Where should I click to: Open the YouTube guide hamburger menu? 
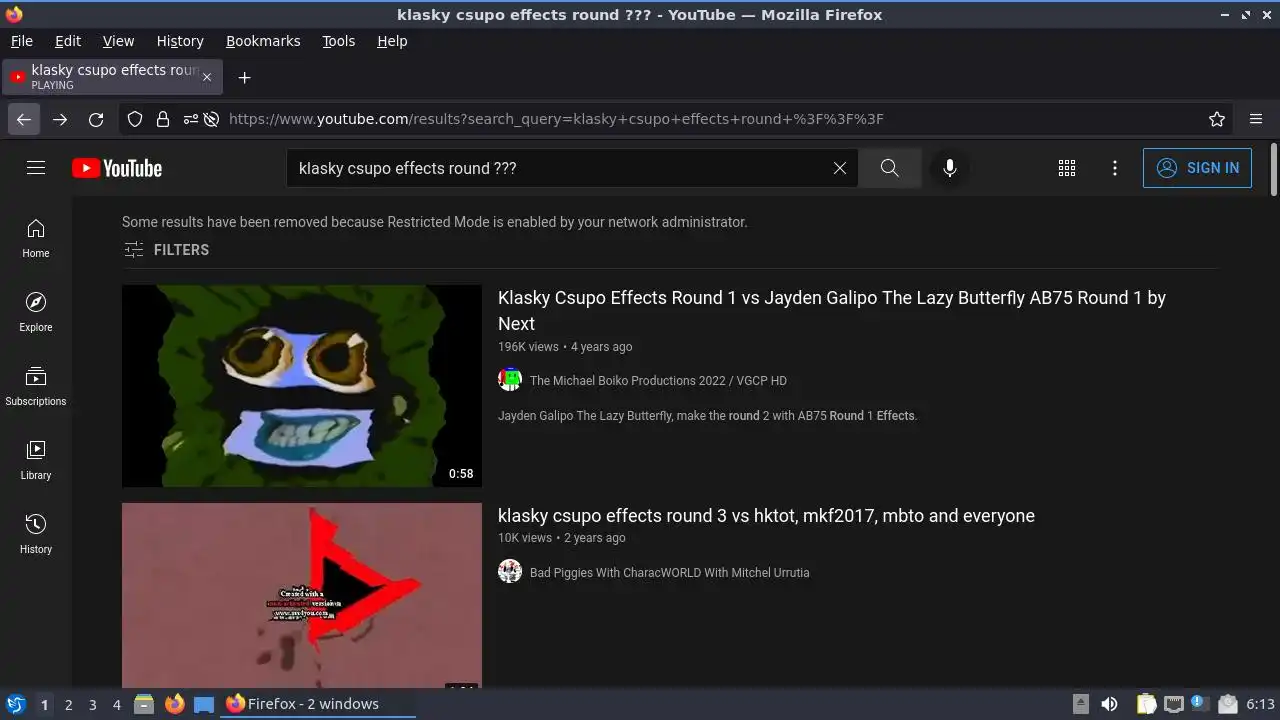(x=36, y=168)
